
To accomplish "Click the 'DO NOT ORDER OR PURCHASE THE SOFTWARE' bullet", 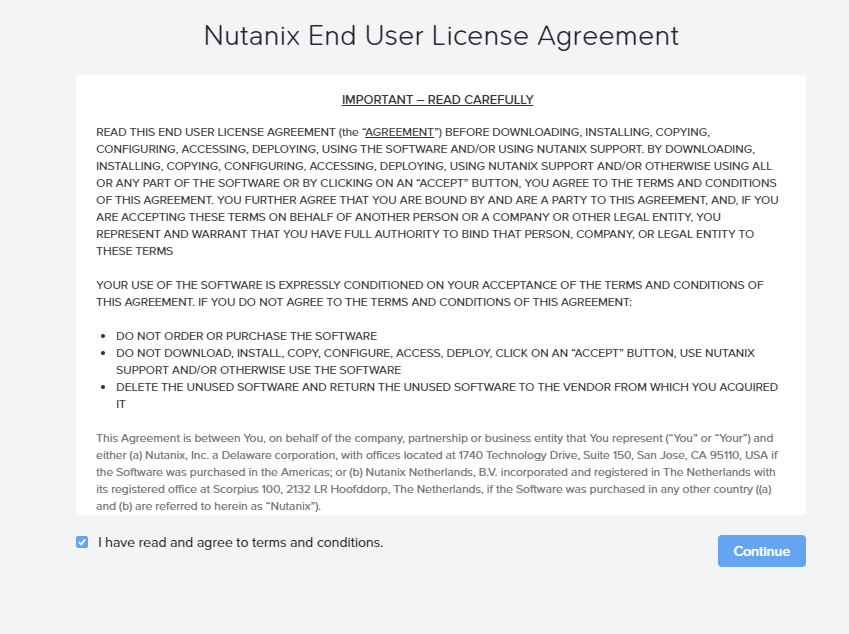I will 246,336.
